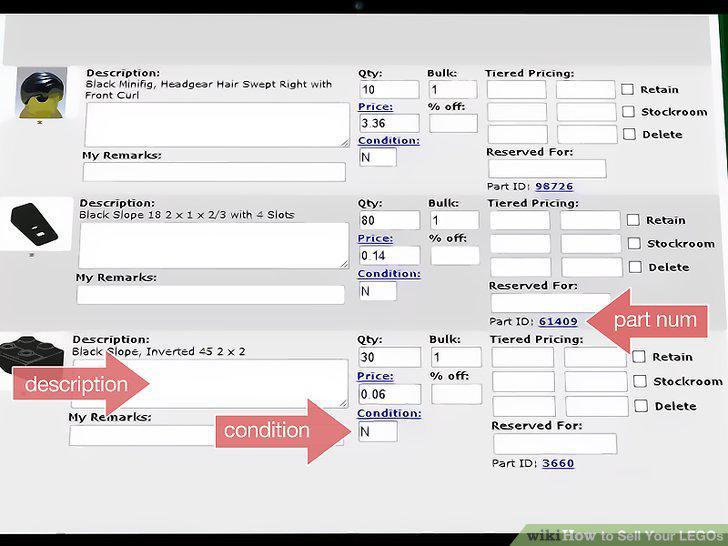Viewport: 728px width, 546px height.
Task: Open Part ID 61409 link
Action: [558, 321]
